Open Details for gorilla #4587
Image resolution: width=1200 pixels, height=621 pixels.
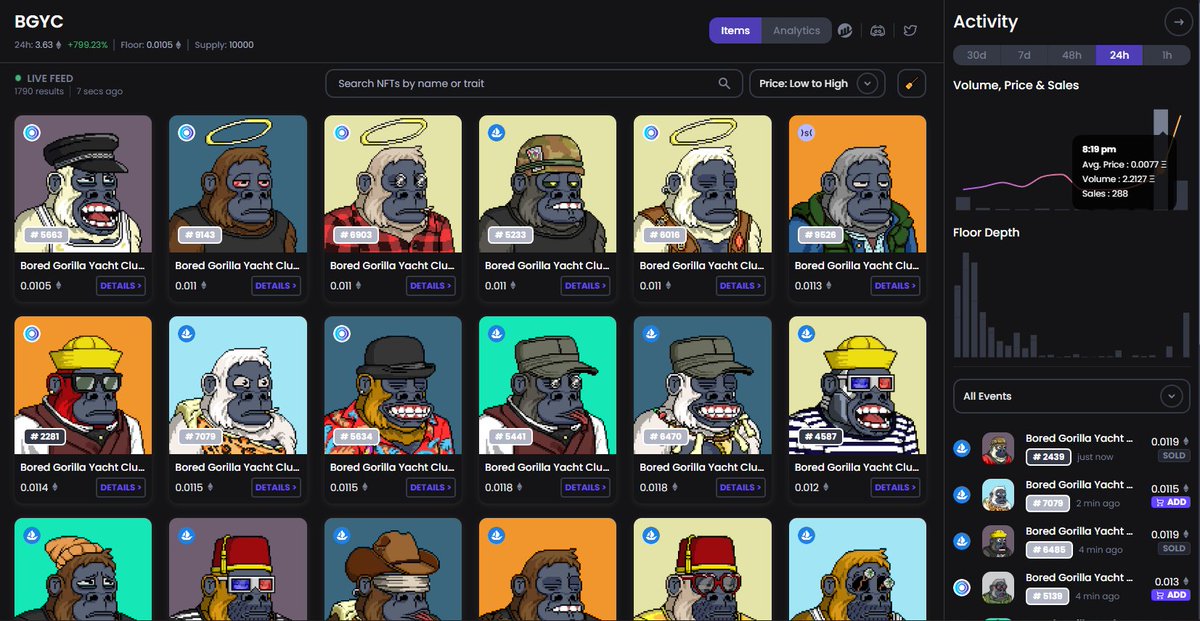(x=895, y=488)
